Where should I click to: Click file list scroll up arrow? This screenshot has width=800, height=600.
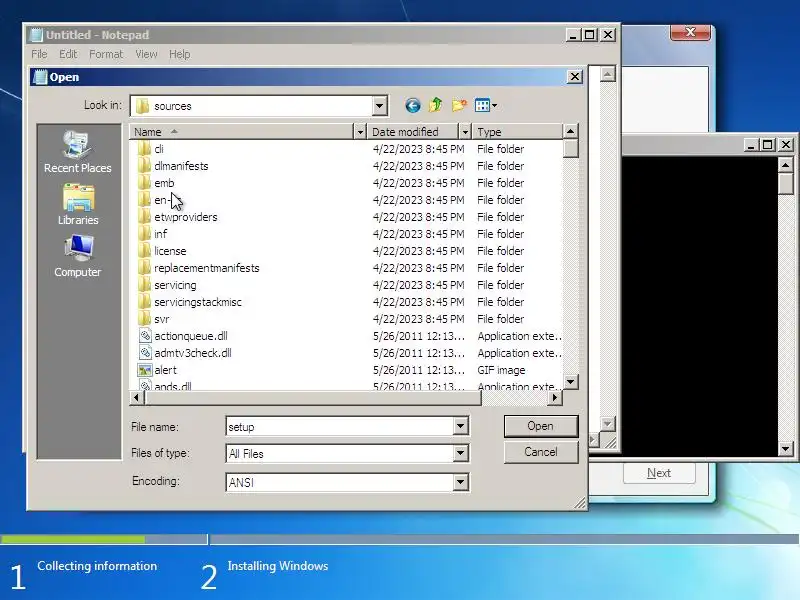coord(570,132)
